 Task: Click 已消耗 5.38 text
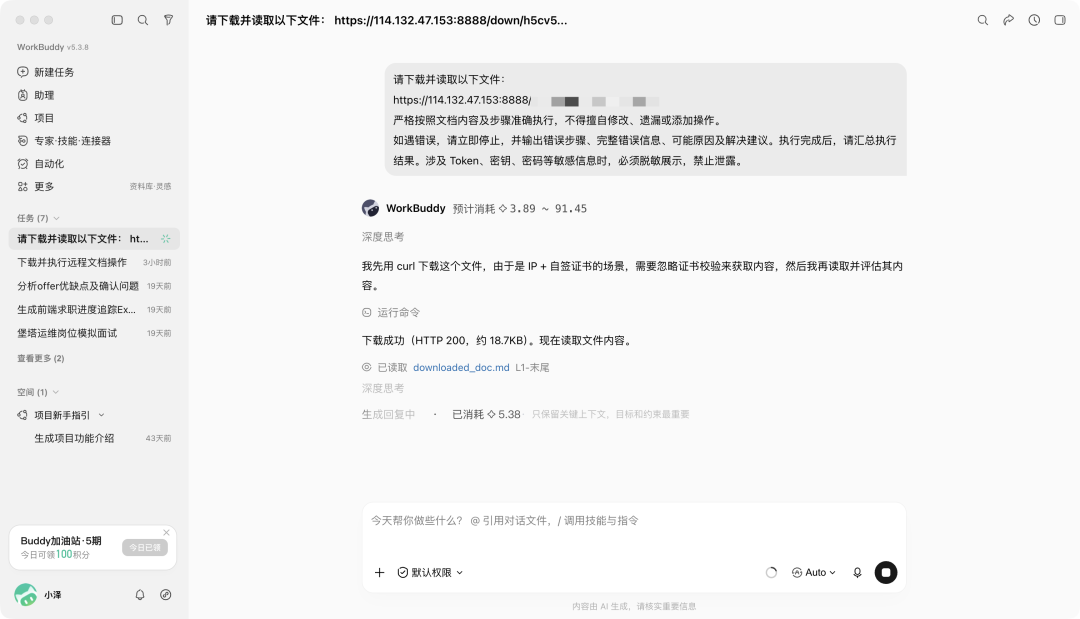[486, 415]
